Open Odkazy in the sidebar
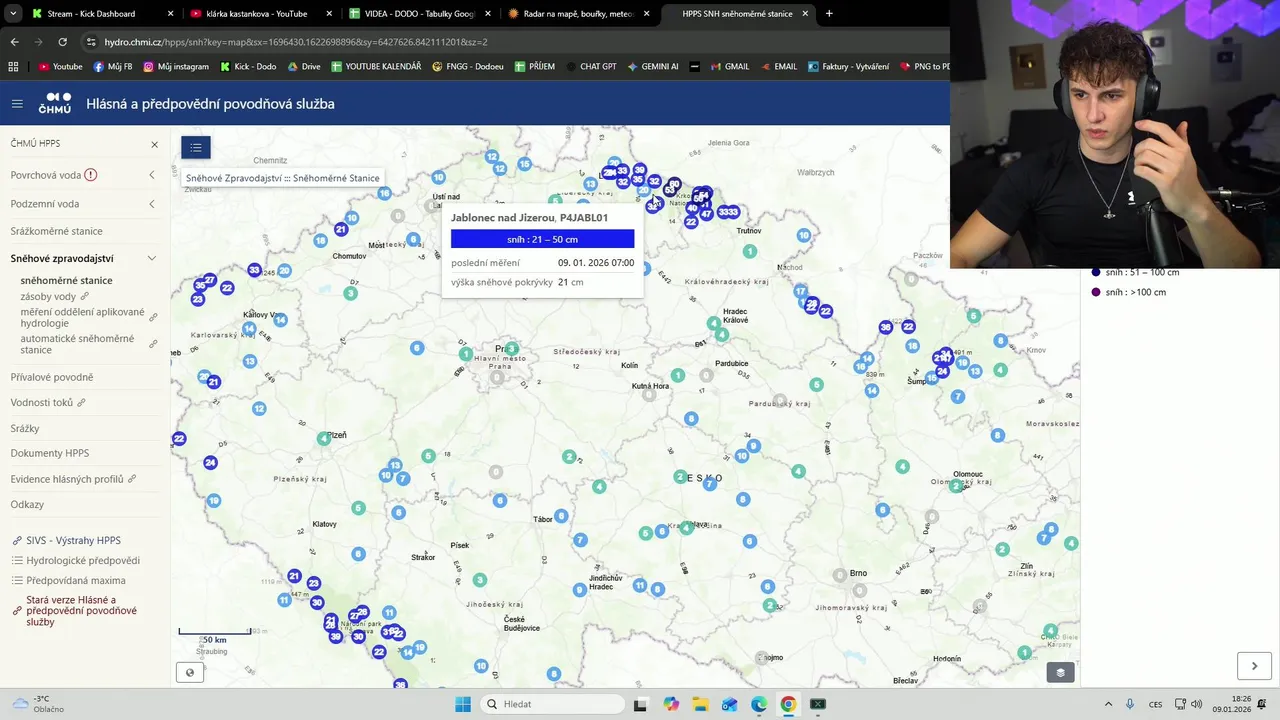 [x=27, y=505]
